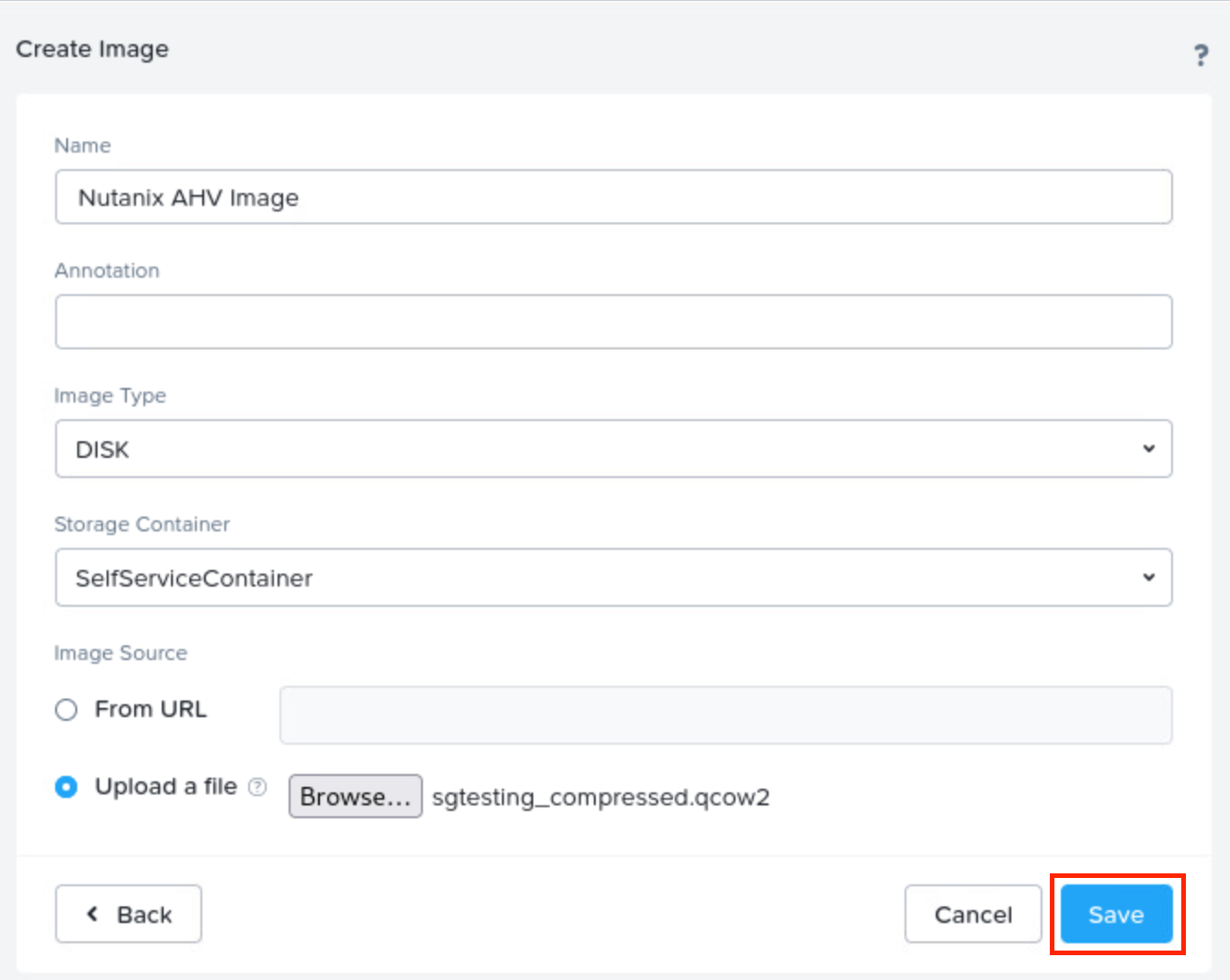Image resolution: width=1230 pixels, height=980 pixels.
Task: Open the help icon in top right corner
Action: point(1202,55)
